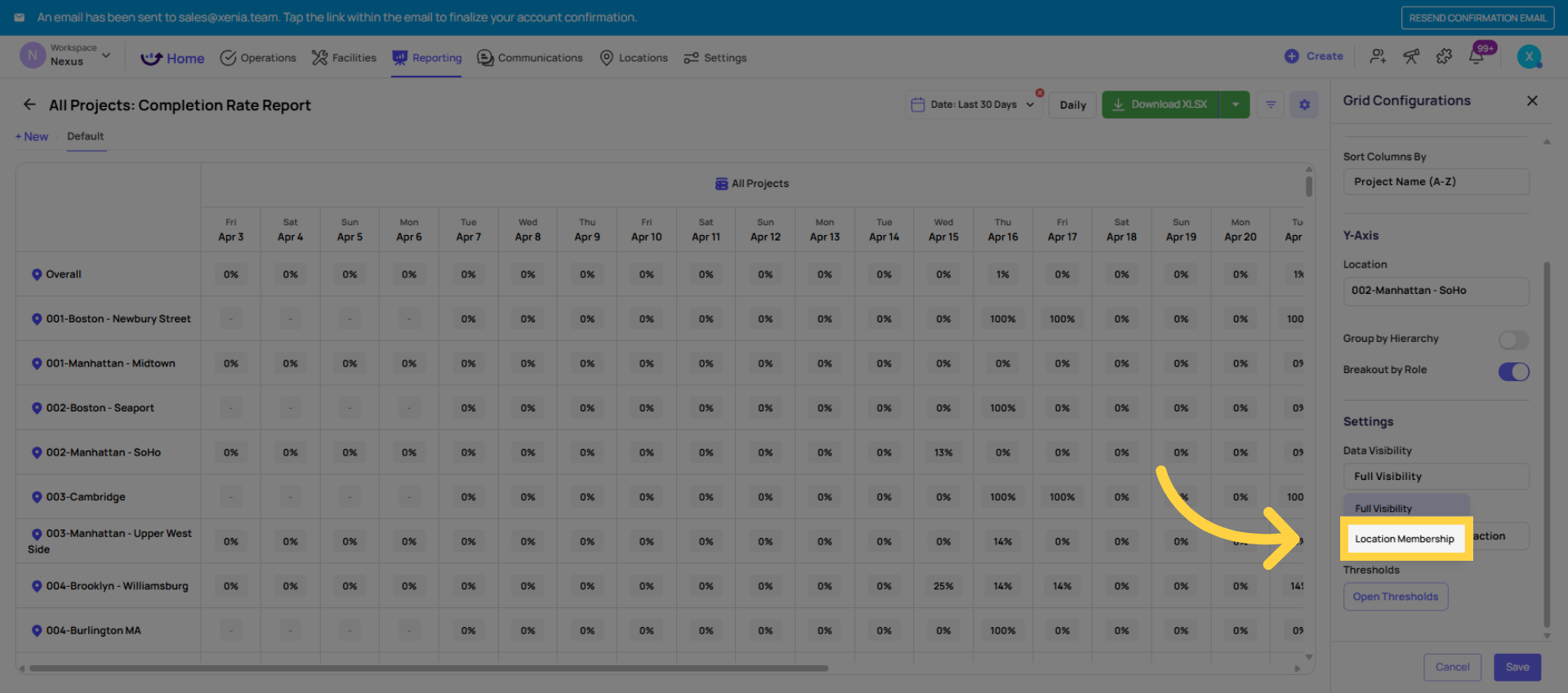
Task: Click location pin for 004-Brooklyn - Williamsburg row
Action: 37,586
